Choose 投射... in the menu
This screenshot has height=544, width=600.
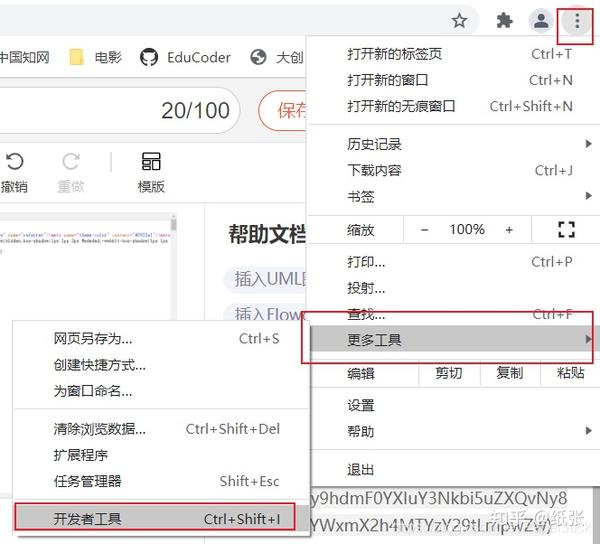[x=453, y=288]
